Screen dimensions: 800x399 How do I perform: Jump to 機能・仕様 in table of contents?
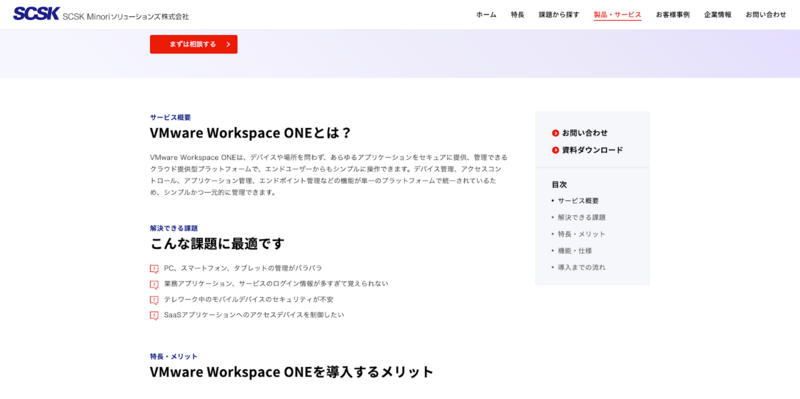574,251
